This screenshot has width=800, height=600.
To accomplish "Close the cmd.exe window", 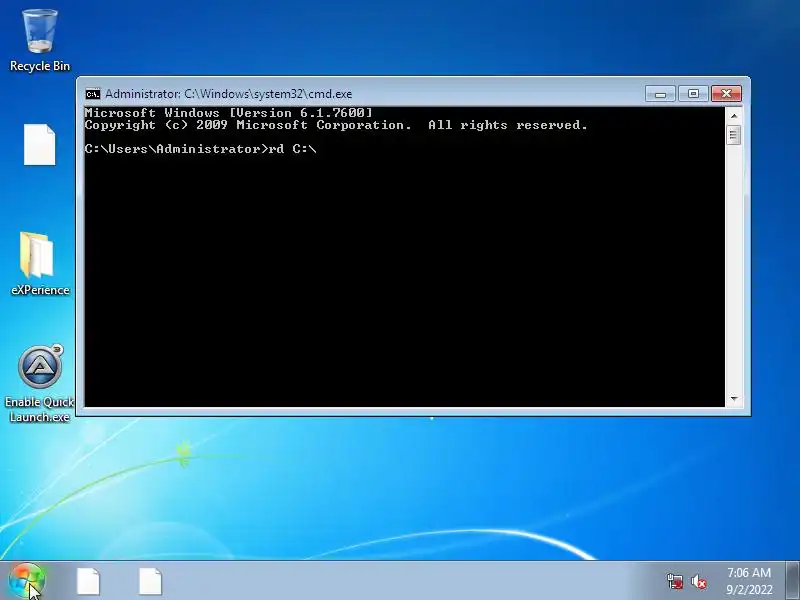I will (x=726, y=94).
